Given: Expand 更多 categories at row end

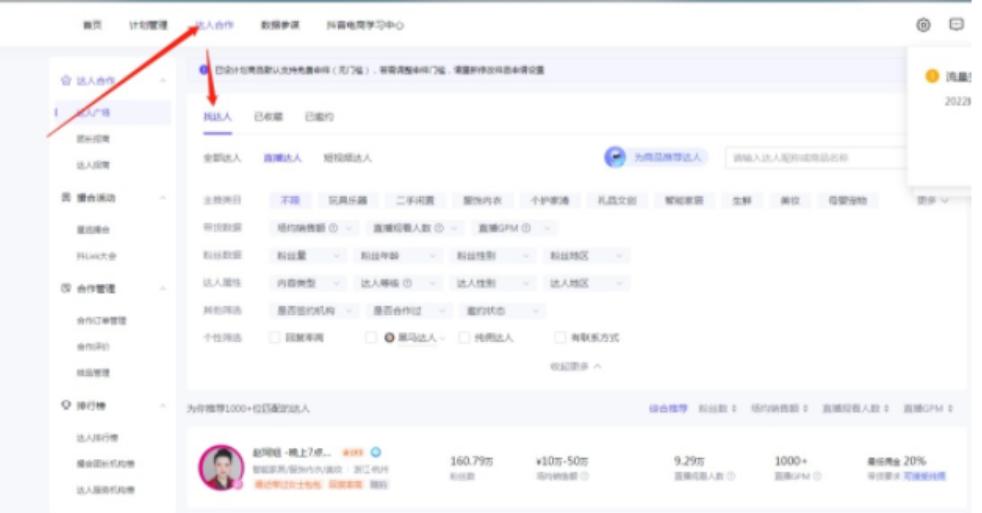Looking at the screenshot, I should pos(933,200).
